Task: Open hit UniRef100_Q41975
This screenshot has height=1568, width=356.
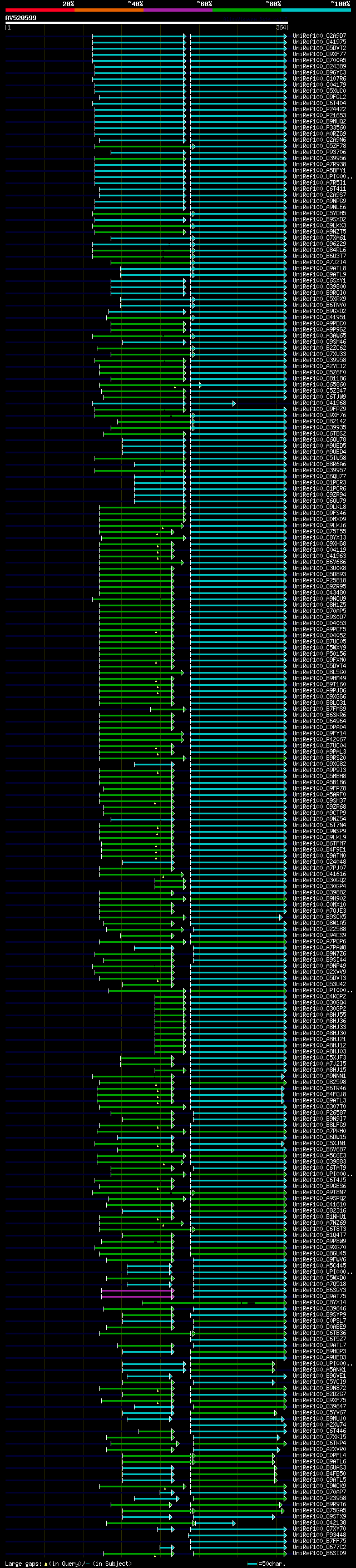Action: click(x=319, y=42)
